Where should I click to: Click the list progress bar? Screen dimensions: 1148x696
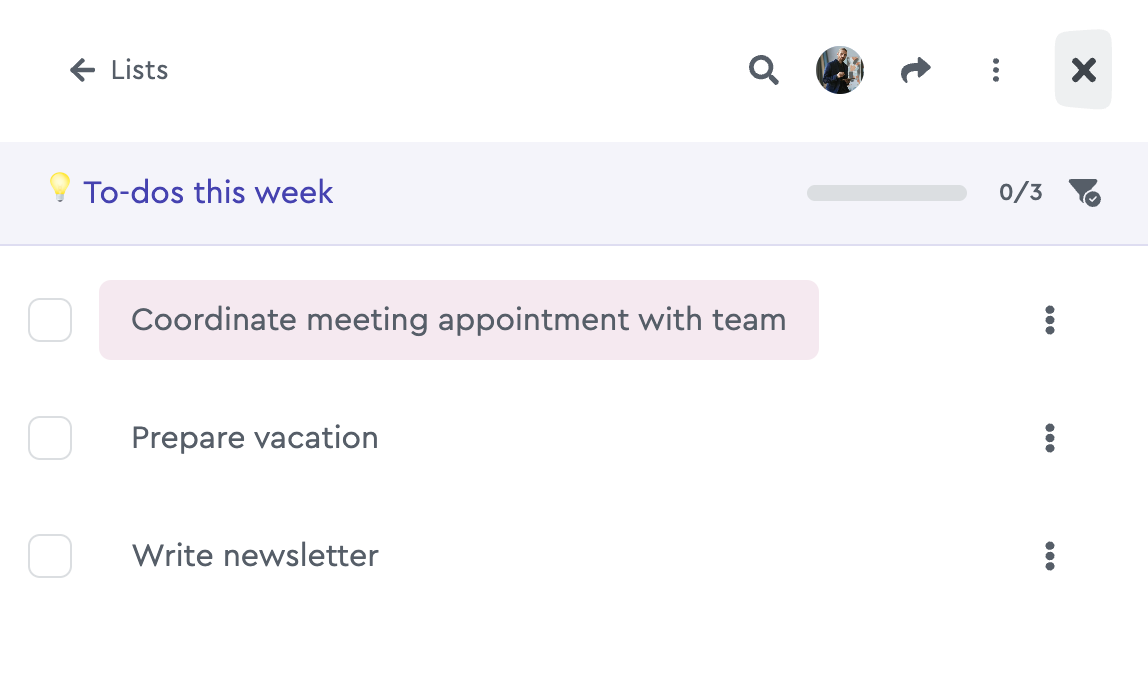(887, 193)
